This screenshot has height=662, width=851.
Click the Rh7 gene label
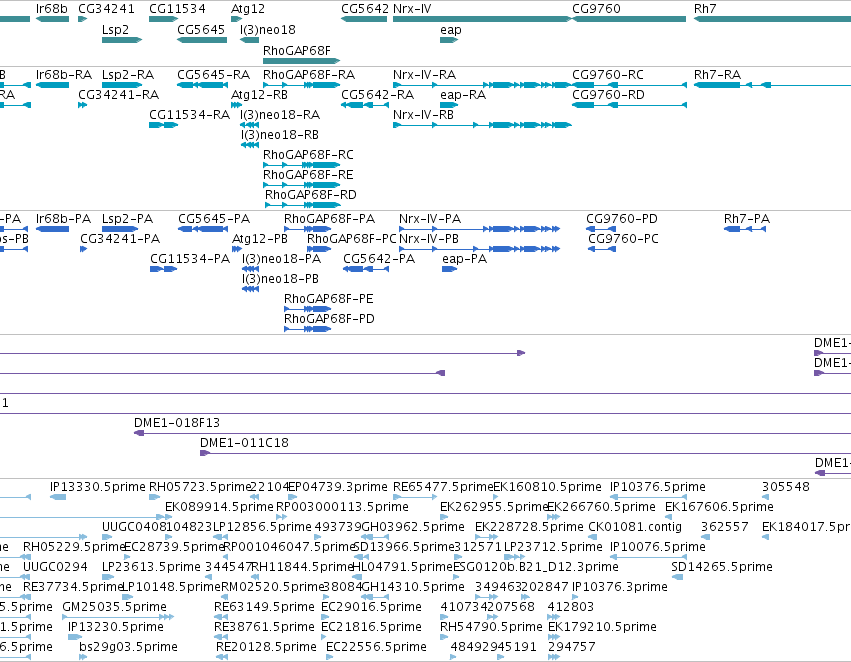click(x=705, y=9)
